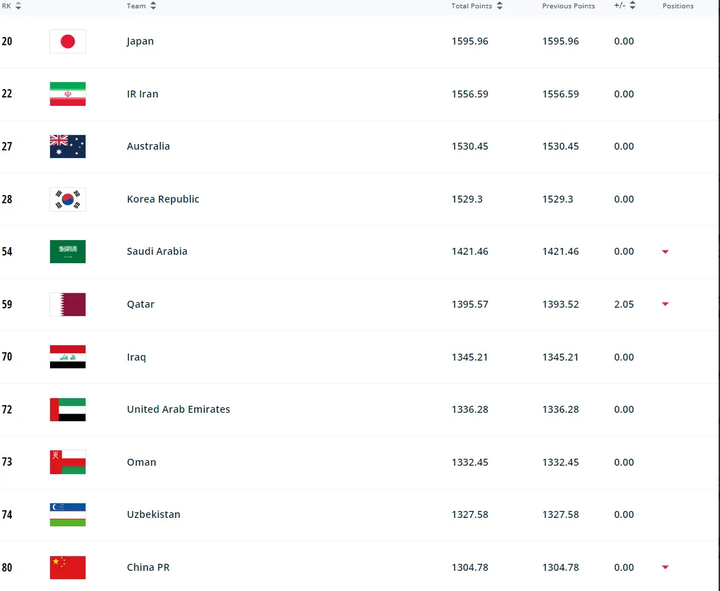Image resolution: width=720 pixels, height=591 pixels.
Task: Click the Australia flag icon
Action: [x=68, y=146]
